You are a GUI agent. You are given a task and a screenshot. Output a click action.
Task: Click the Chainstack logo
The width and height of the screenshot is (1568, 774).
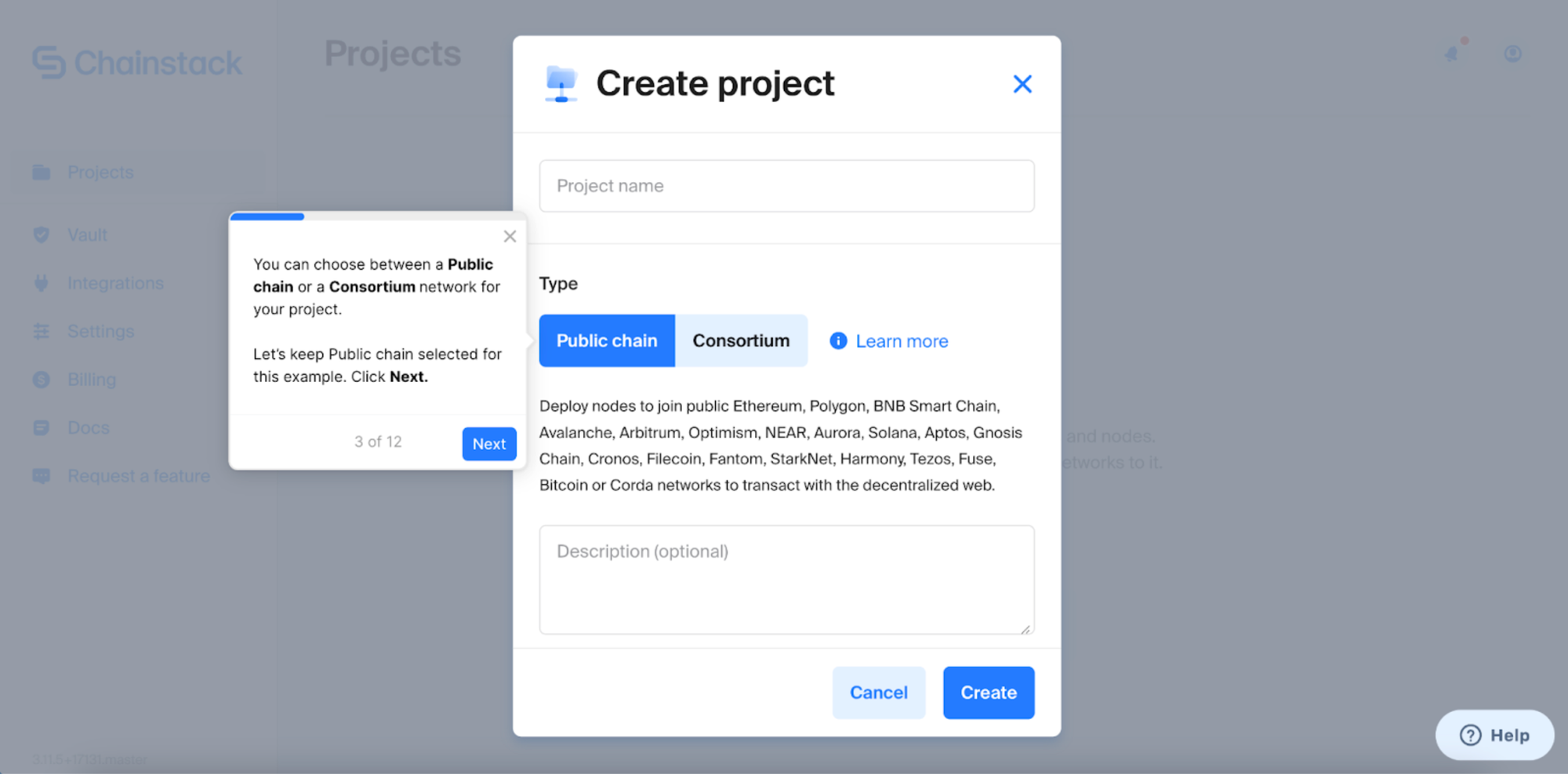pos(137,63)
